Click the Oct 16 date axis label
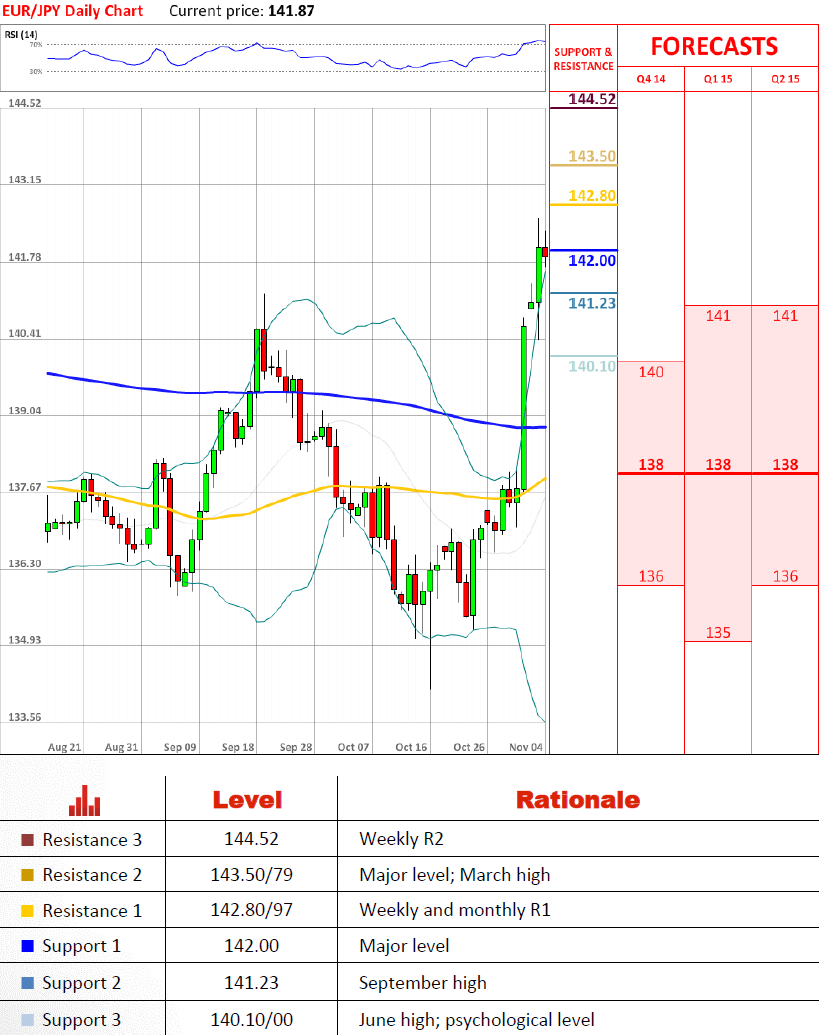This screenshot has height=1035, width=819. pyautogui.click(x=411, y=747)
